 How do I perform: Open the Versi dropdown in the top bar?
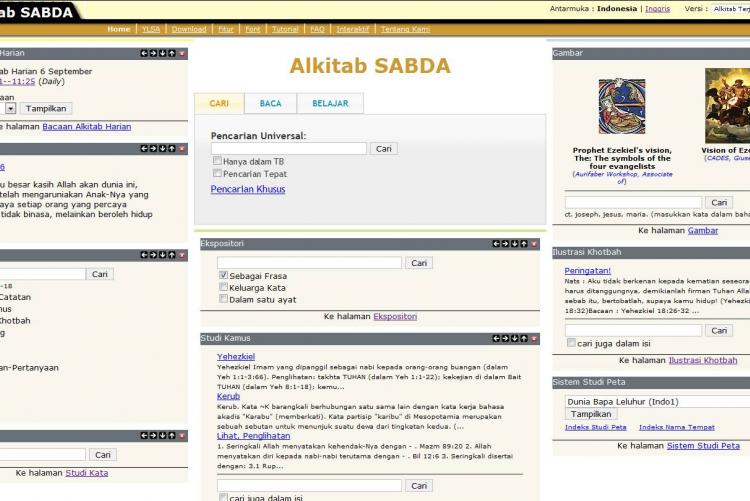tap(730, 9)
